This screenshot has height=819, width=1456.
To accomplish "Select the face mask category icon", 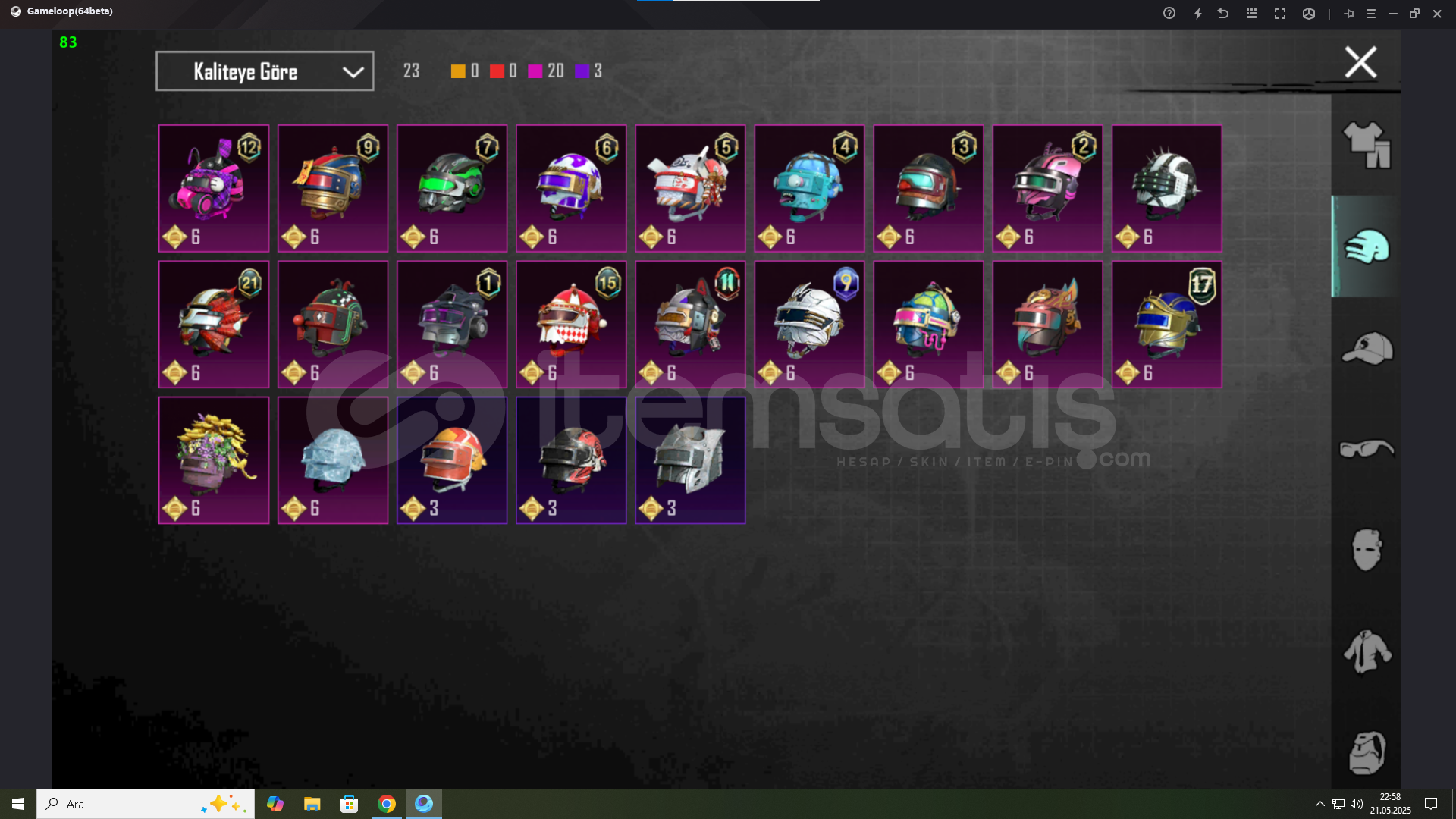I will (x=1367, y=550).
